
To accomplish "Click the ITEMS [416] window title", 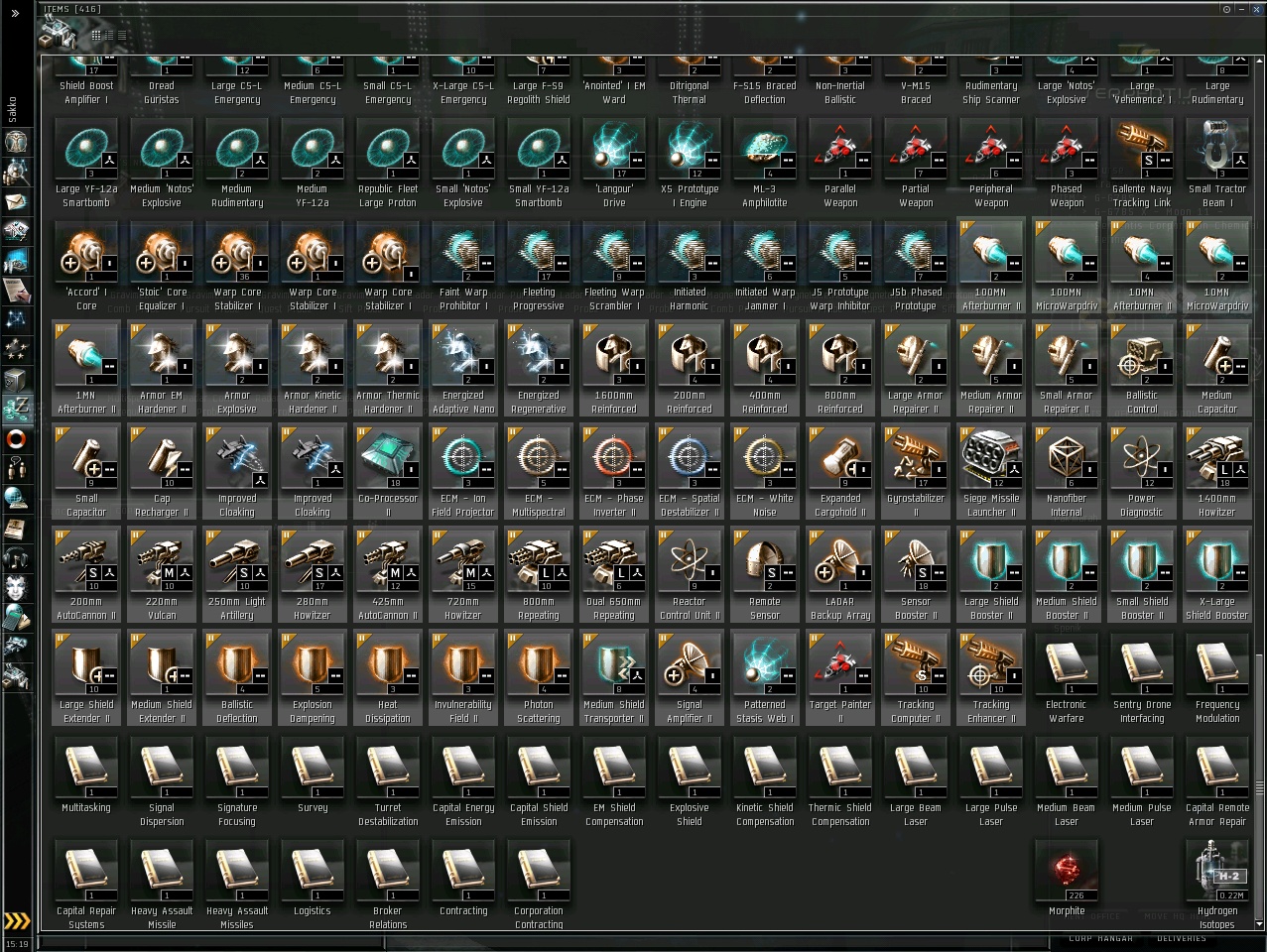I will pyautogui.click(x=71, y=9).
